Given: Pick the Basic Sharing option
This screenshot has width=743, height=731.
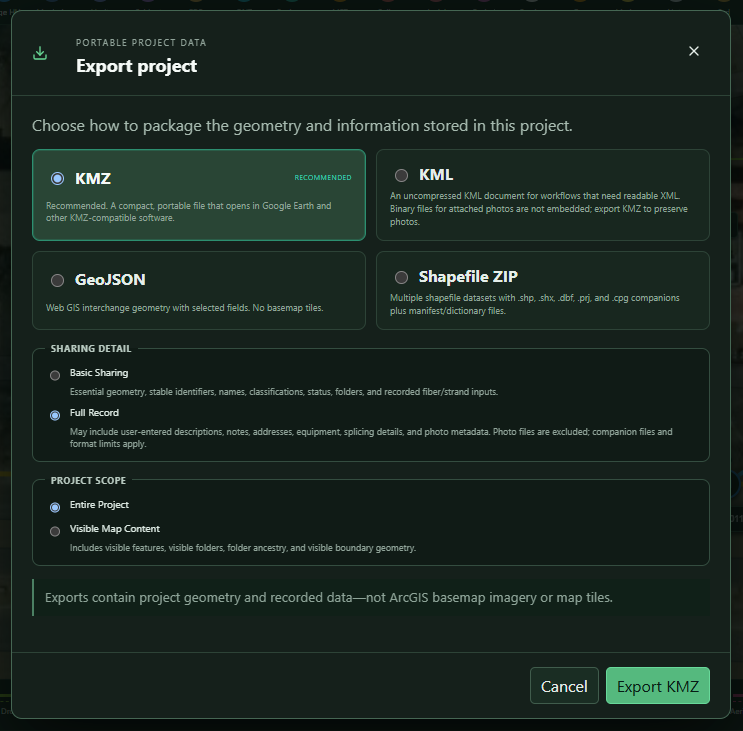Looking at the screenshot, I should tap(55, 376).
